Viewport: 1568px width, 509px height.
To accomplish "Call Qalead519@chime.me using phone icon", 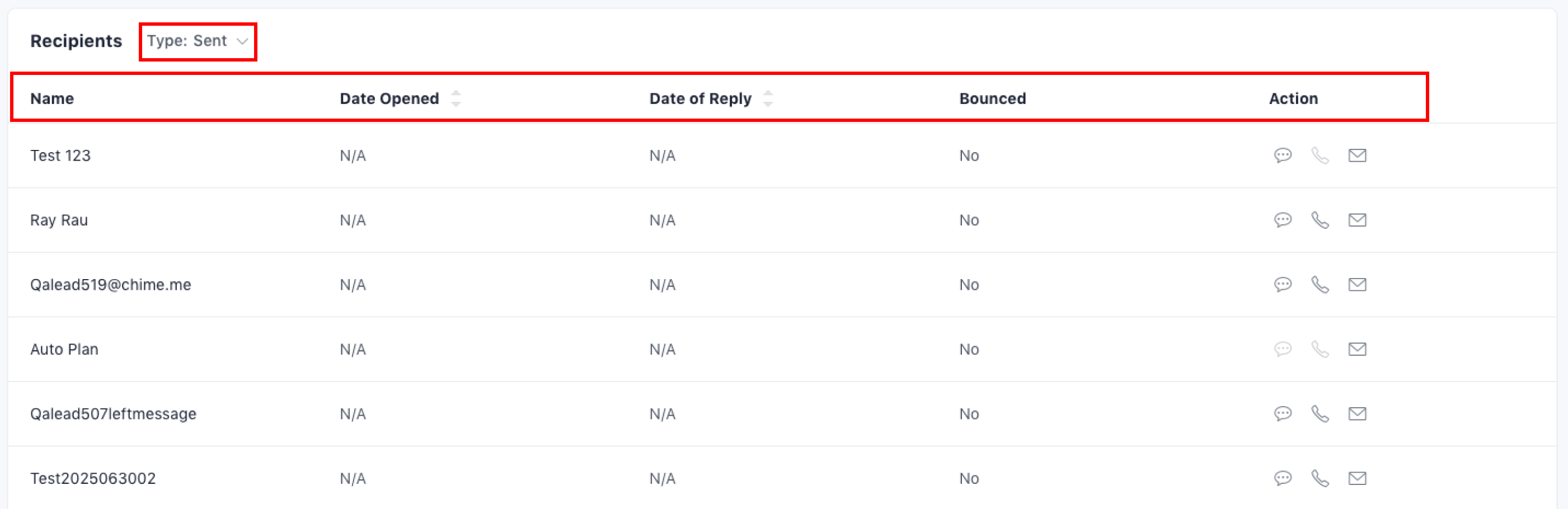I will pyautogui.click(x=1320, y=285).
